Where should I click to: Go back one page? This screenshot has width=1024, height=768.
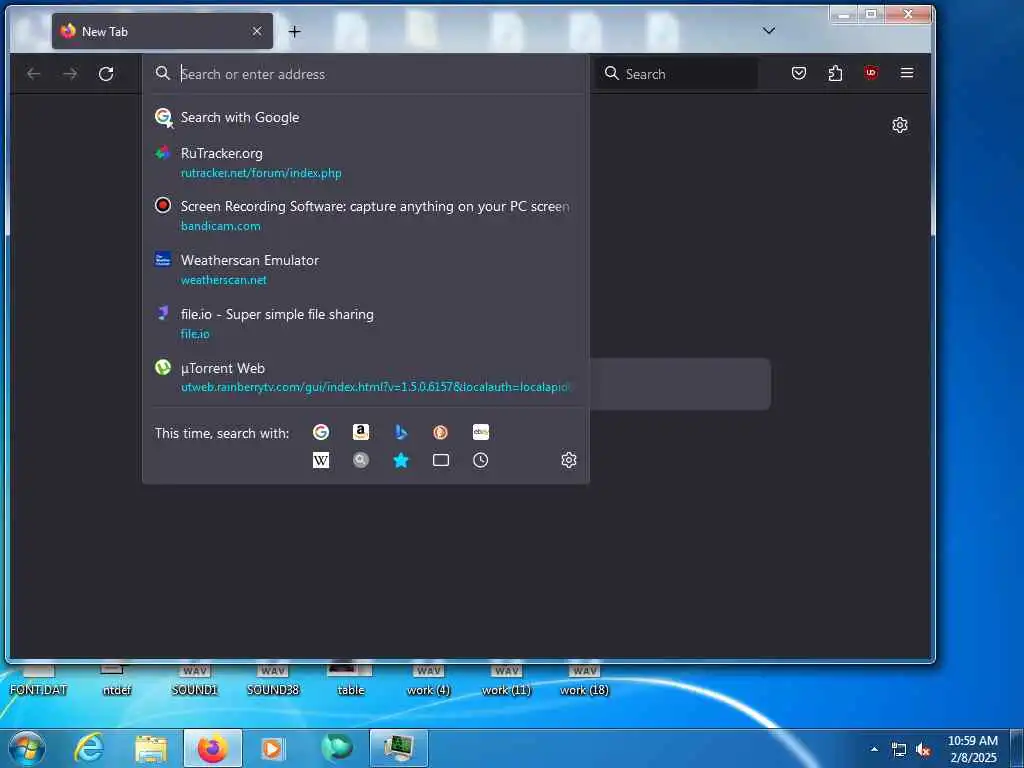tap(33, 74)
